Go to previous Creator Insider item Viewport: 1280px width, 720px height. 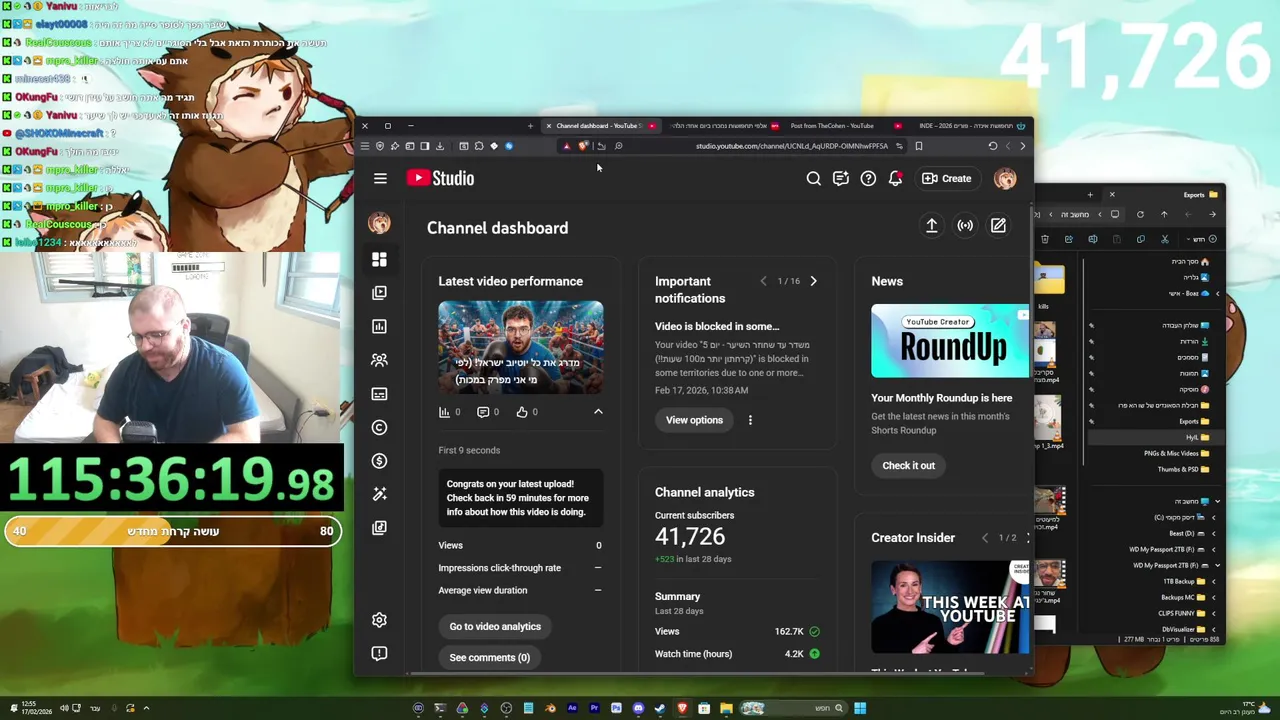tap(985, 538)
